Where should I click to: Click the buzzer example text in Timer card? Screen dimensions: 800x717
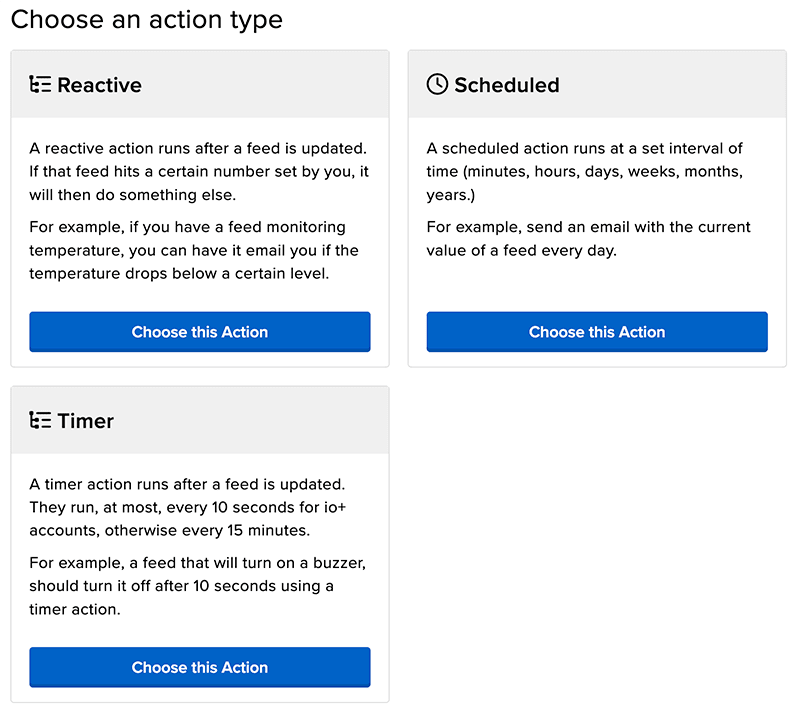[x=197, y=586]
